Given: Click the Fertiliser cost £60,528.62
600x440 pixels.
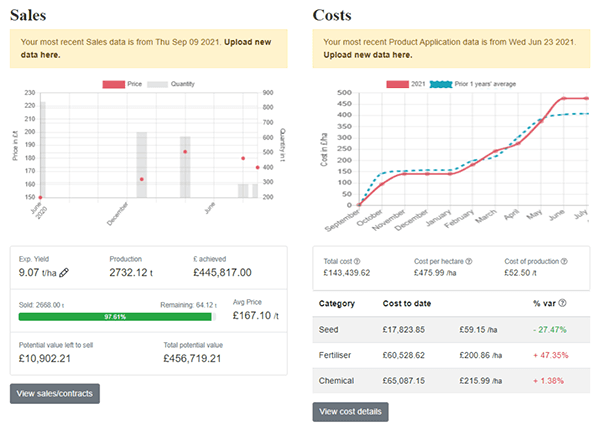Looking at the screenshot, I should coord(404,355).
